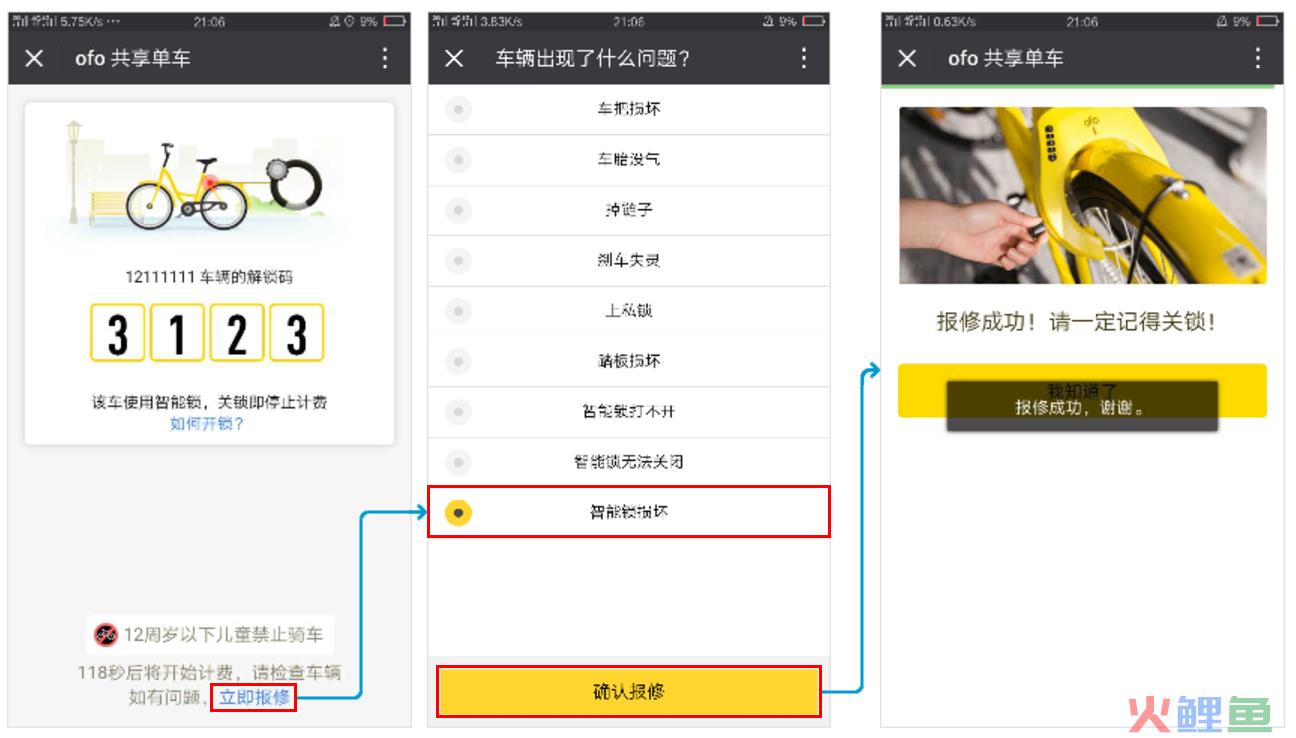Viewport: 1296px width, 738px height.
Task: Close the 车辆出现了什么问题 page with X
Action: [454, 59]
